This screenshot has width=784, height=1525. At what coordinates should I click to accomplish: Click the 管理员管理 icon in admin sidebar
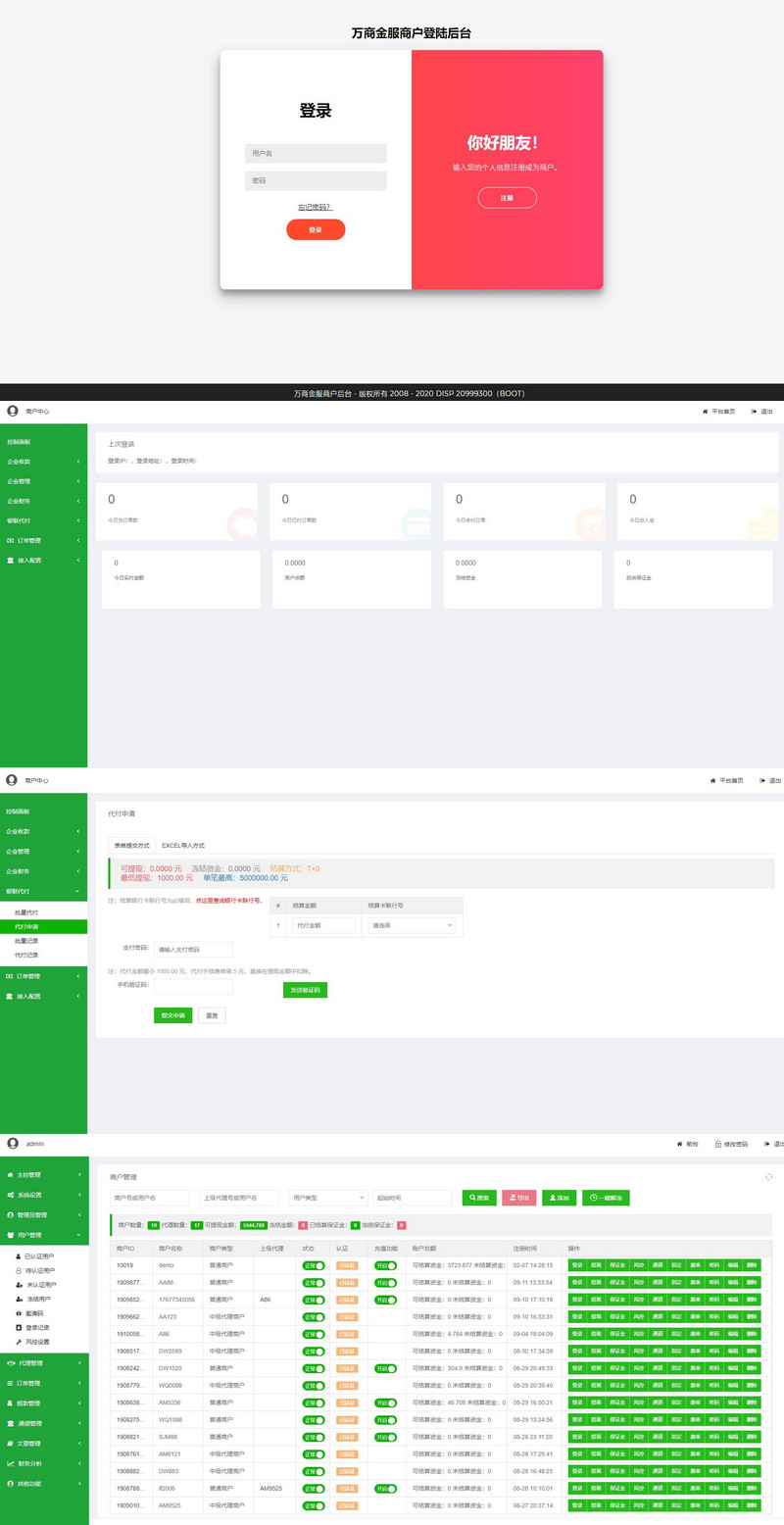(x=10, y=1215)
